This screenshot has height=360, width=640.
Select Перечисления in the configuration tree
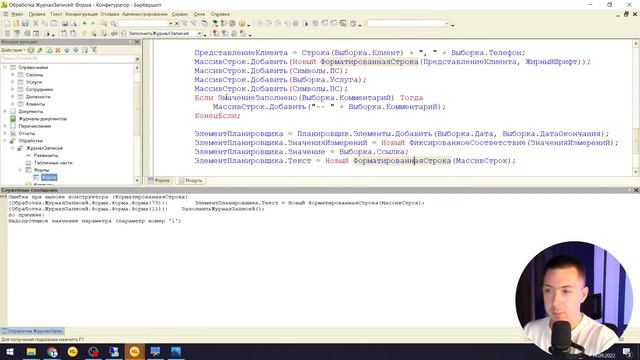tap(35, 126)
